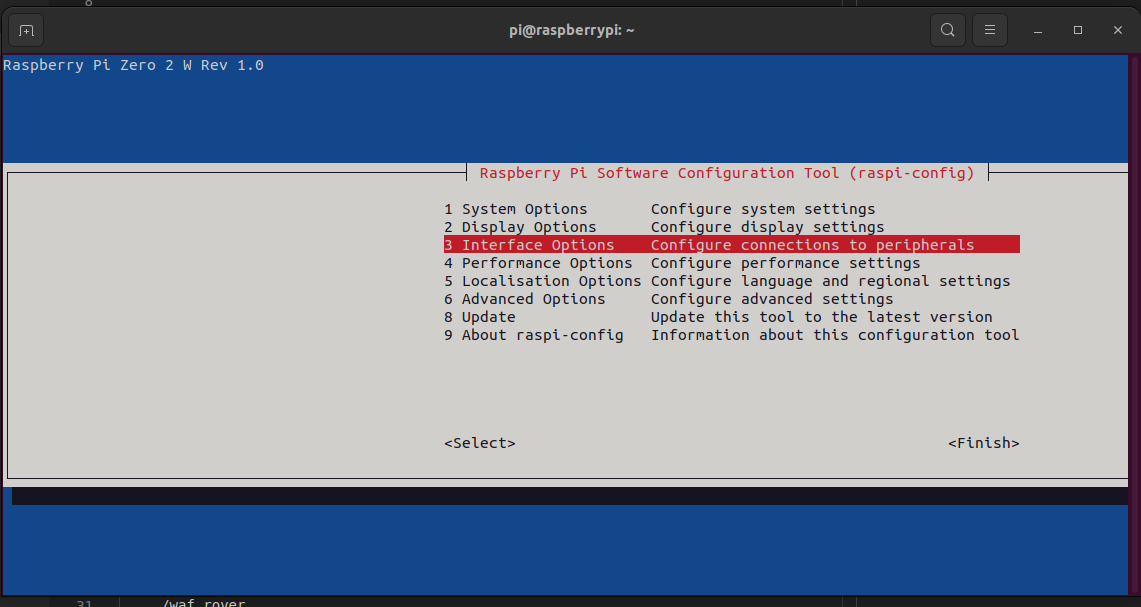Click the terminal vertical scrollbar
This screenshot has width=1141, height=607.
pyautogui.click(x=1134, y=325)
